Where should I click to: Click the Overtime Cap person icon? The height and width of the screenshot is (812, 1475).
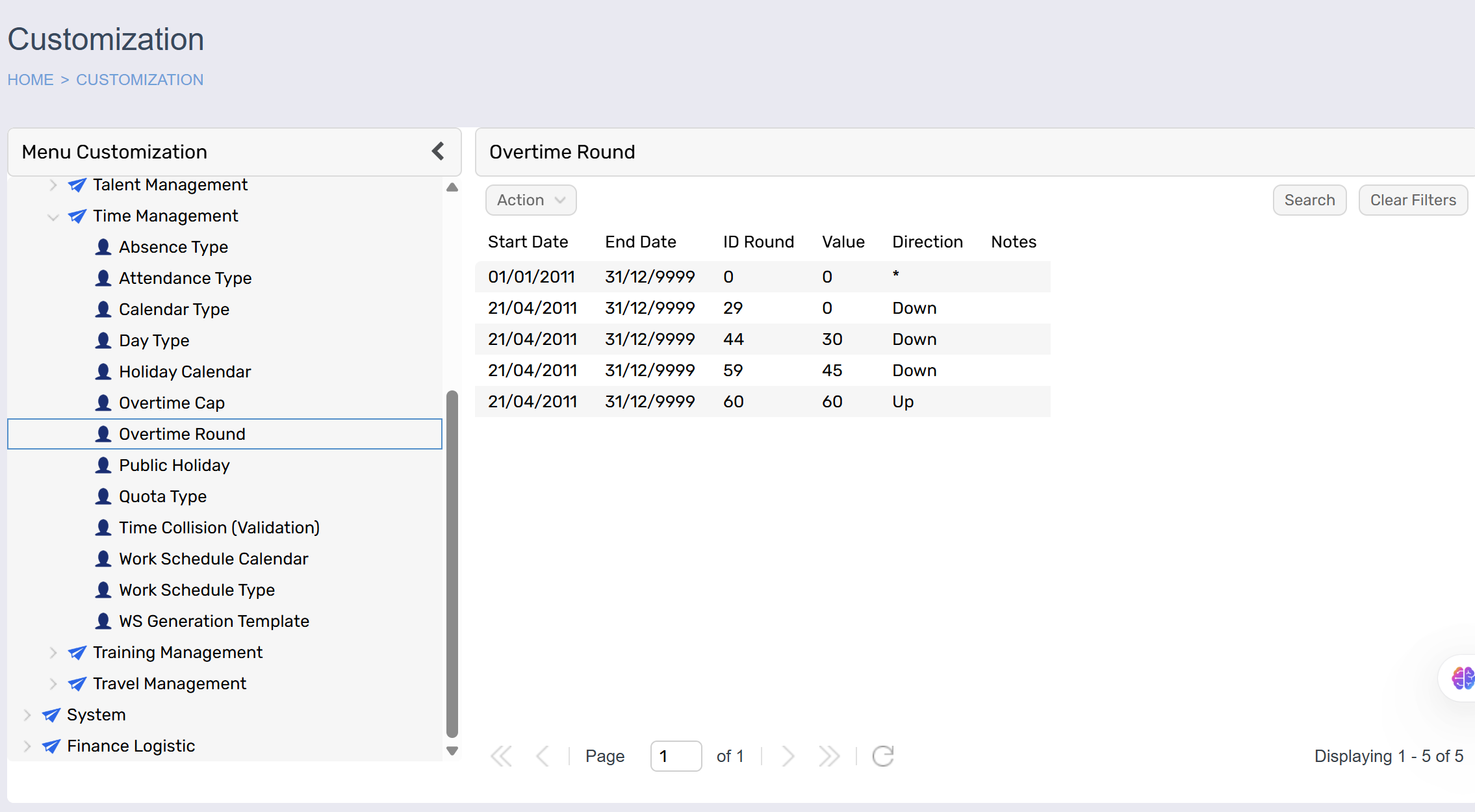(x=103, y=403)
